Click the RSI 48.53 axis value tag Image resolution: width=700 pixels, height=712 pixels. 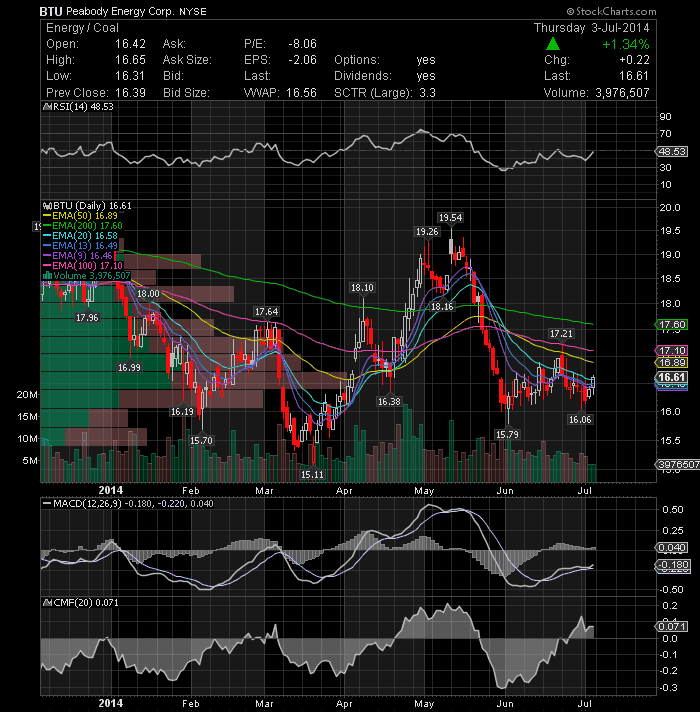[x=672, y=151]
